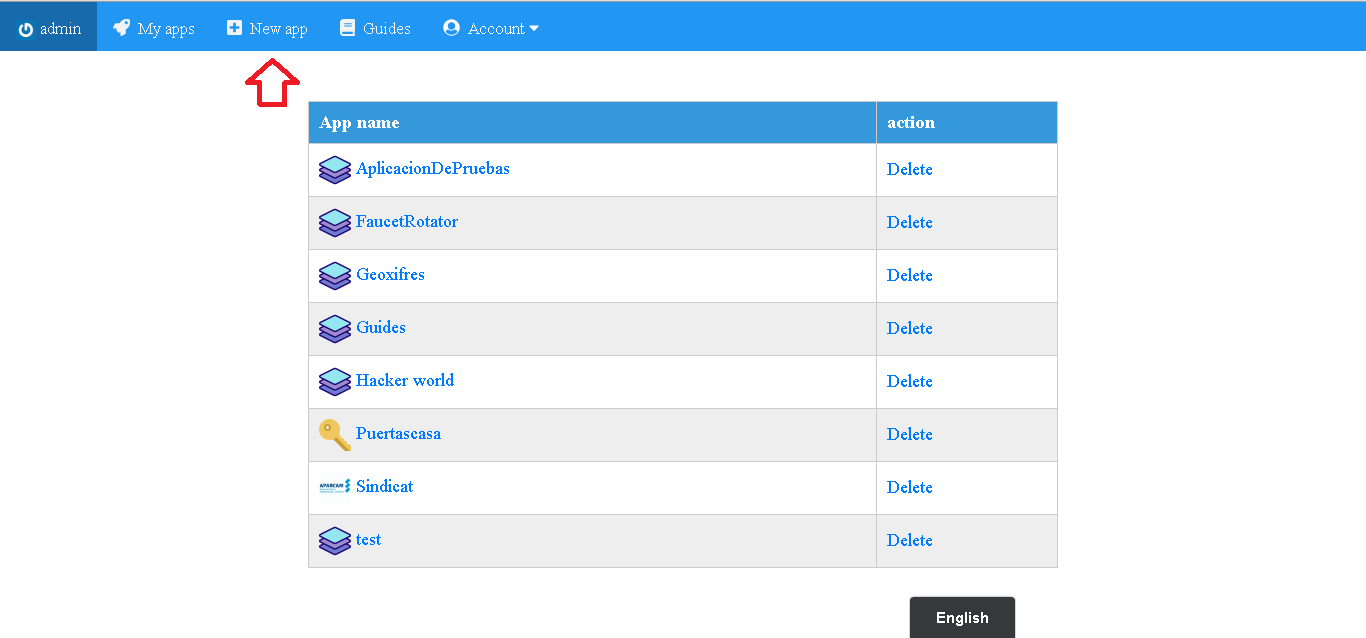Screen dimensions: 1366x638
Task: Delete the FaucetRotator app
Action: (x=910, y=223)
